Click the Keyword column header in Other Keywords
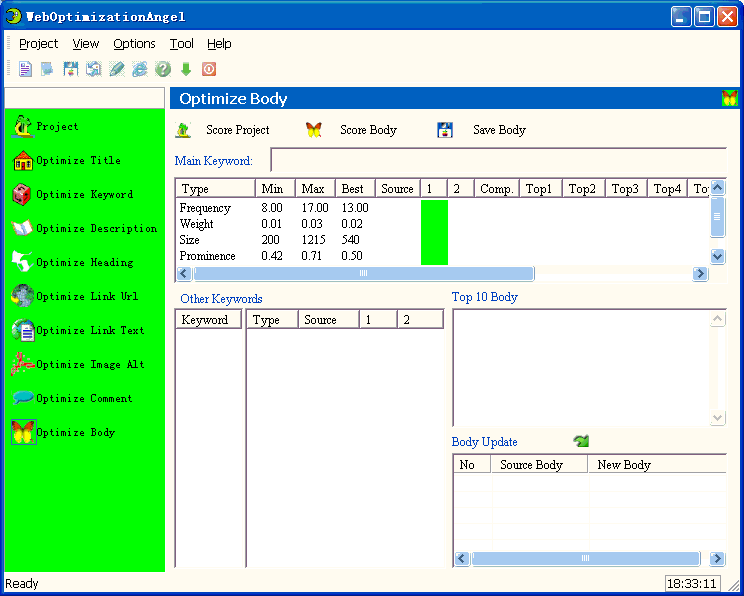 [x=209, y=320]
